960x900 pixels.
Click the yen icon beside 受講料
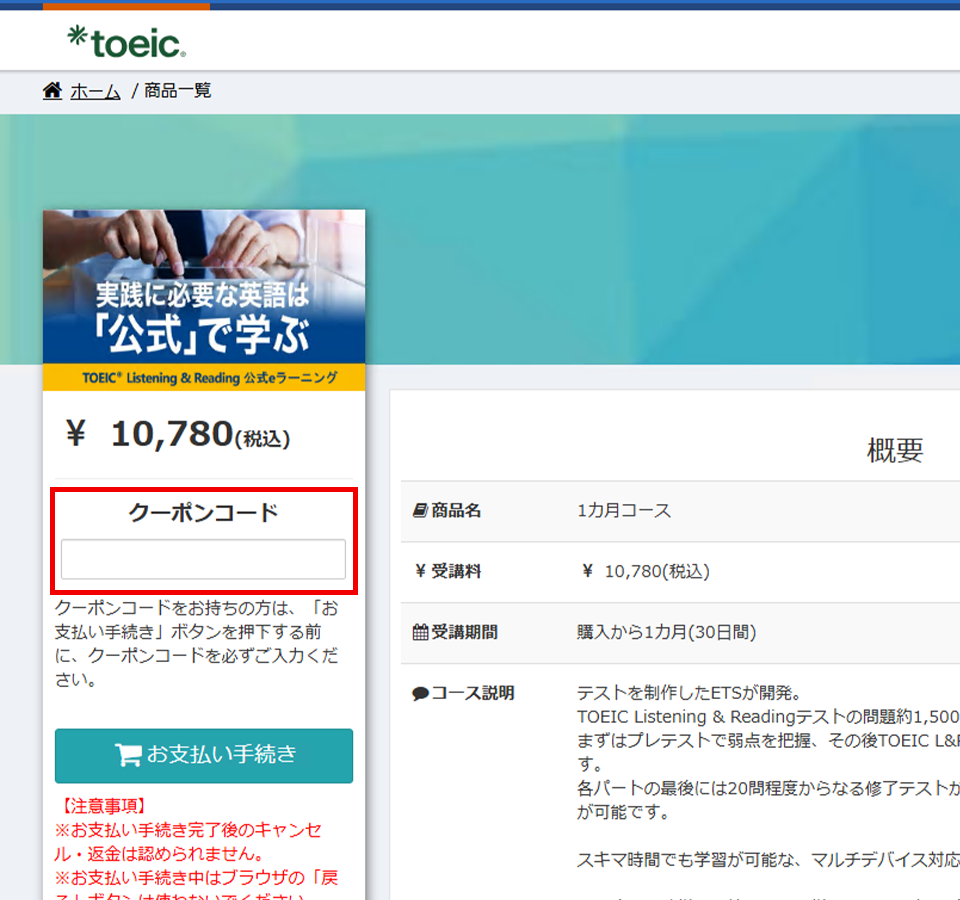click(x=420, y=572)
